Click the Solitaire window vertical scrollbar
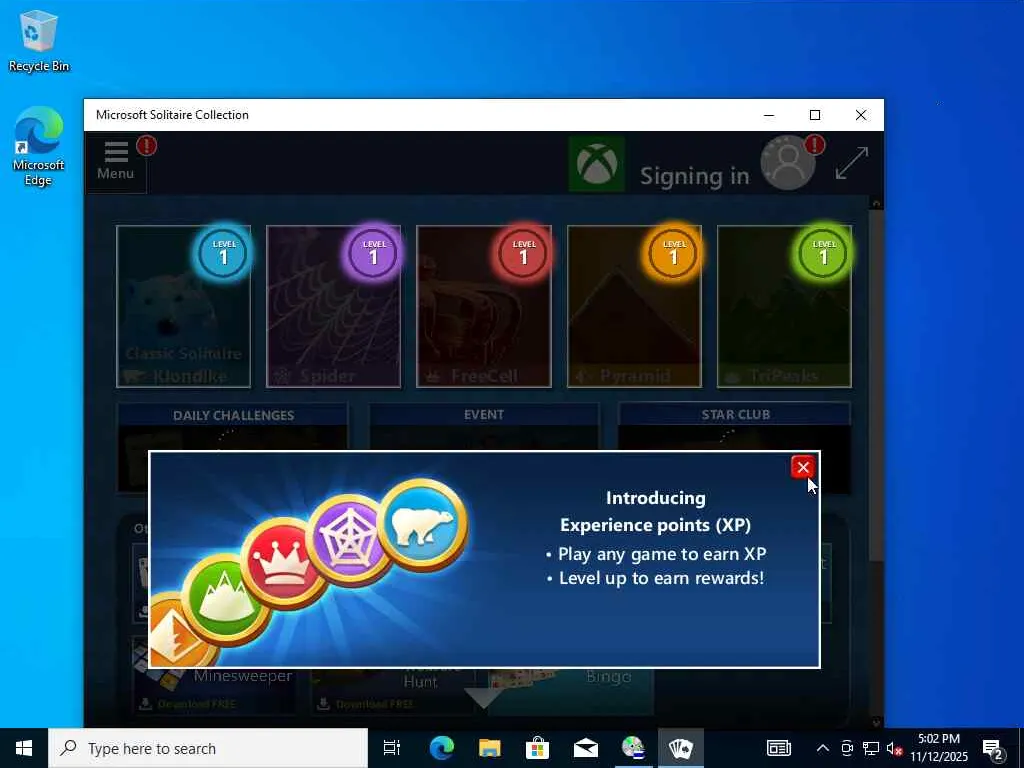This screenshot has width=1024, height=768. tap(876, 385)
